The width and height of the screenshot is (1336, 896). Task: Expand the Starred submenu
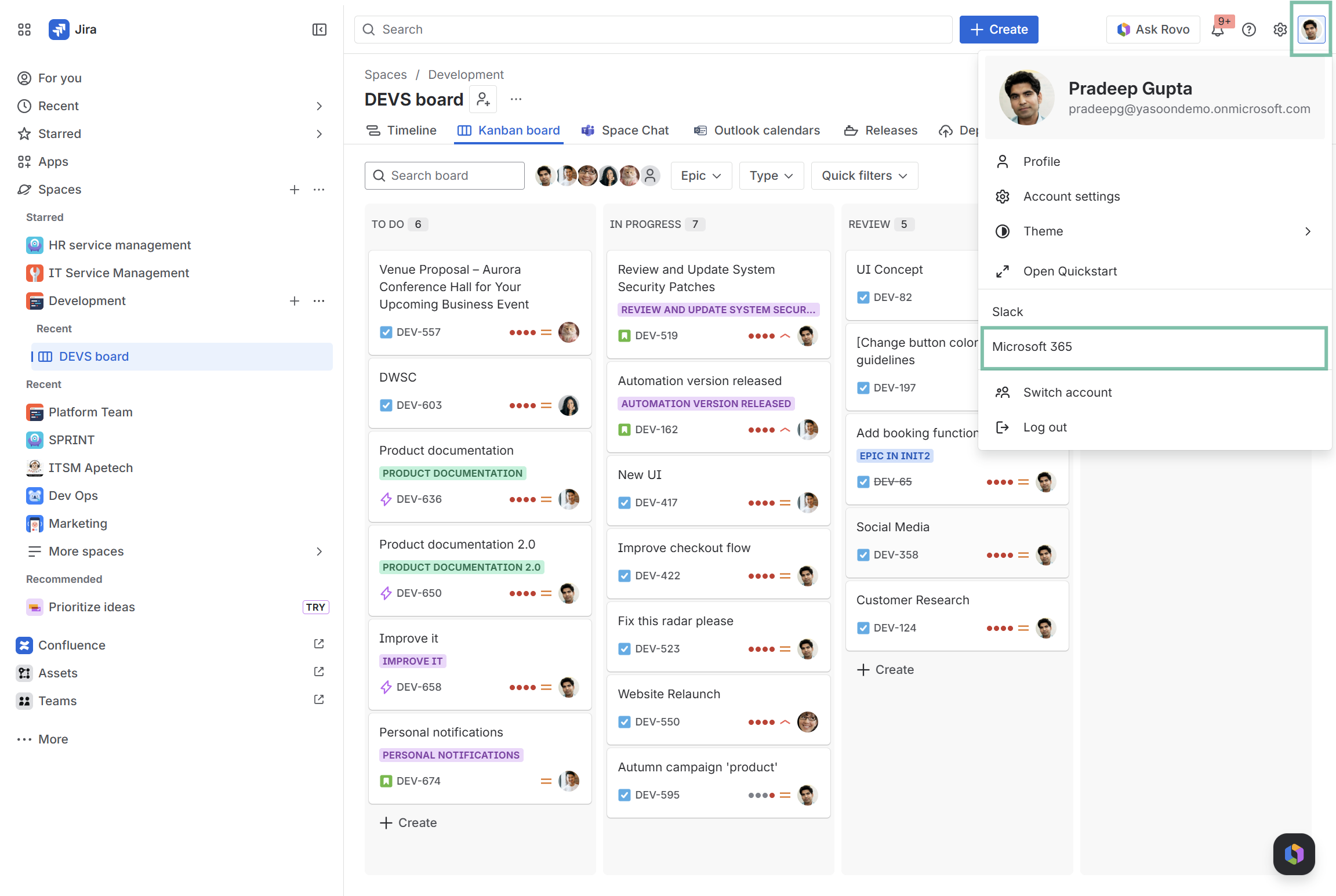pos(319,134)
